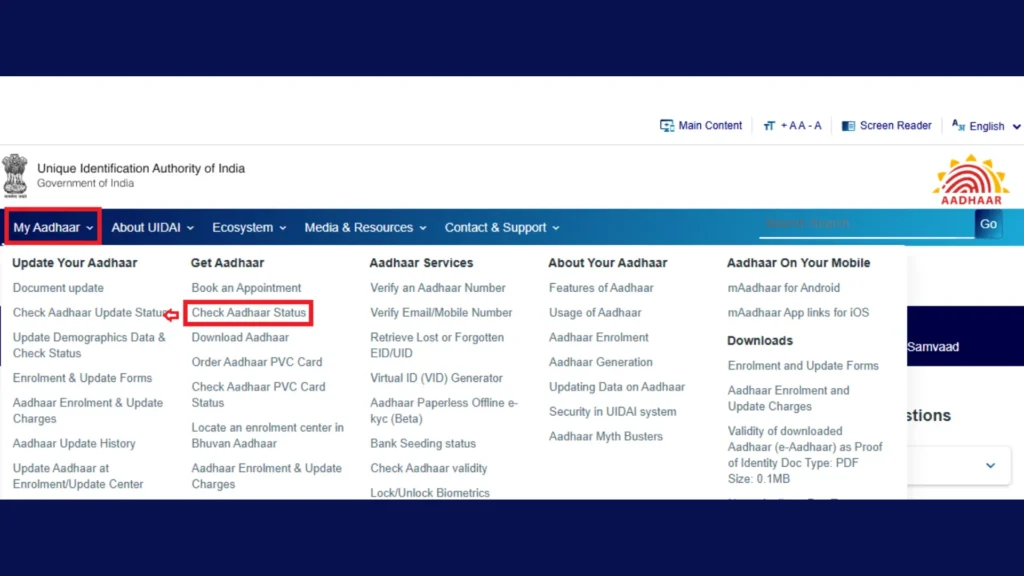Image resolution: width=1024 pixels, height=576 pixels.
Task: Open Update Demographics Data & Check Status
Action: click(x=89, y=345)
